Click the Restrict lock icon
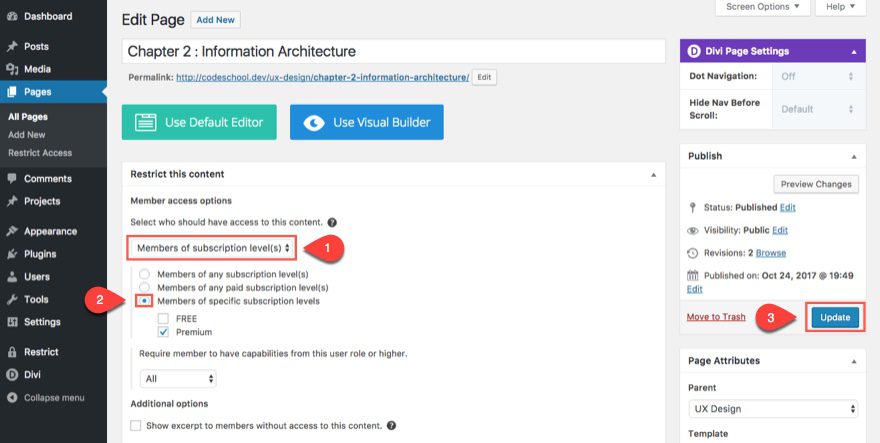 (x=12, y=352)
